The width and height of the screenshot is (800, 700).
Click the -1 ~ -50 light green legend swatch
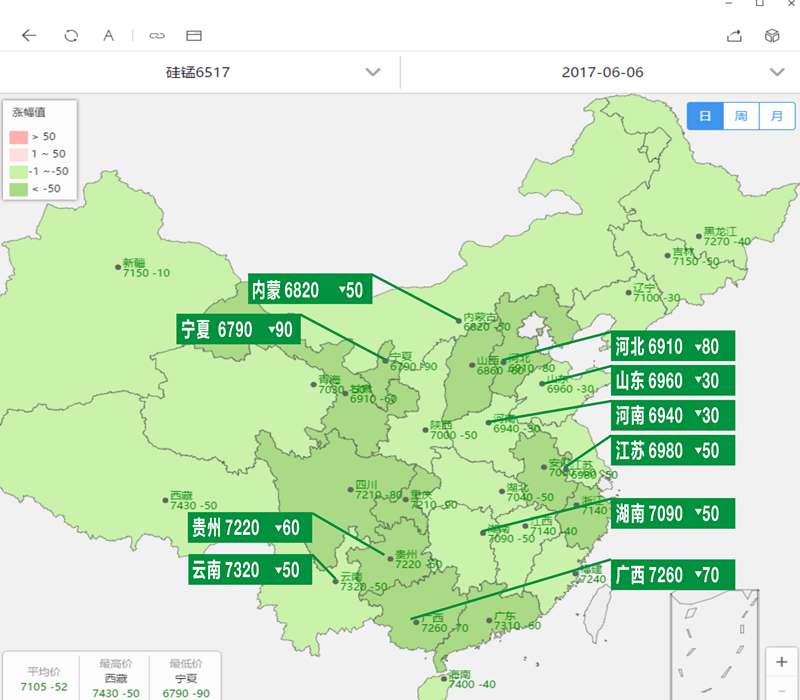tap(18, 172)
